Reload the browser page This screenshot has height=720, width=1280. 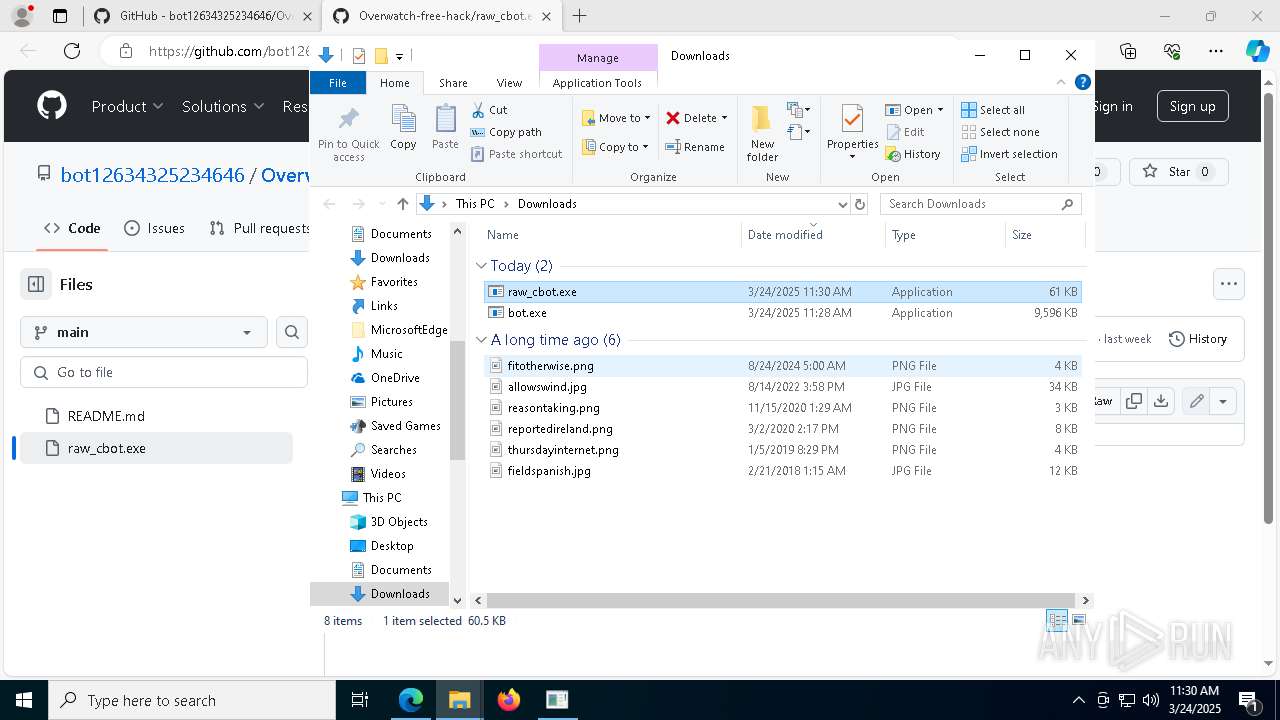(x=72, y=51)
